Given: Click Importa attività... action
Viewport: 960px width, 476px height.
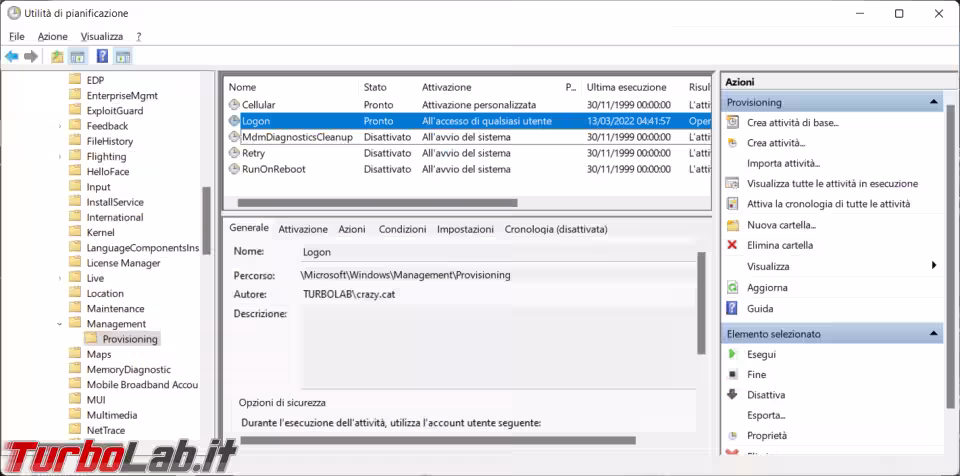Looking at the screenshot, I should tap(783, 163).
